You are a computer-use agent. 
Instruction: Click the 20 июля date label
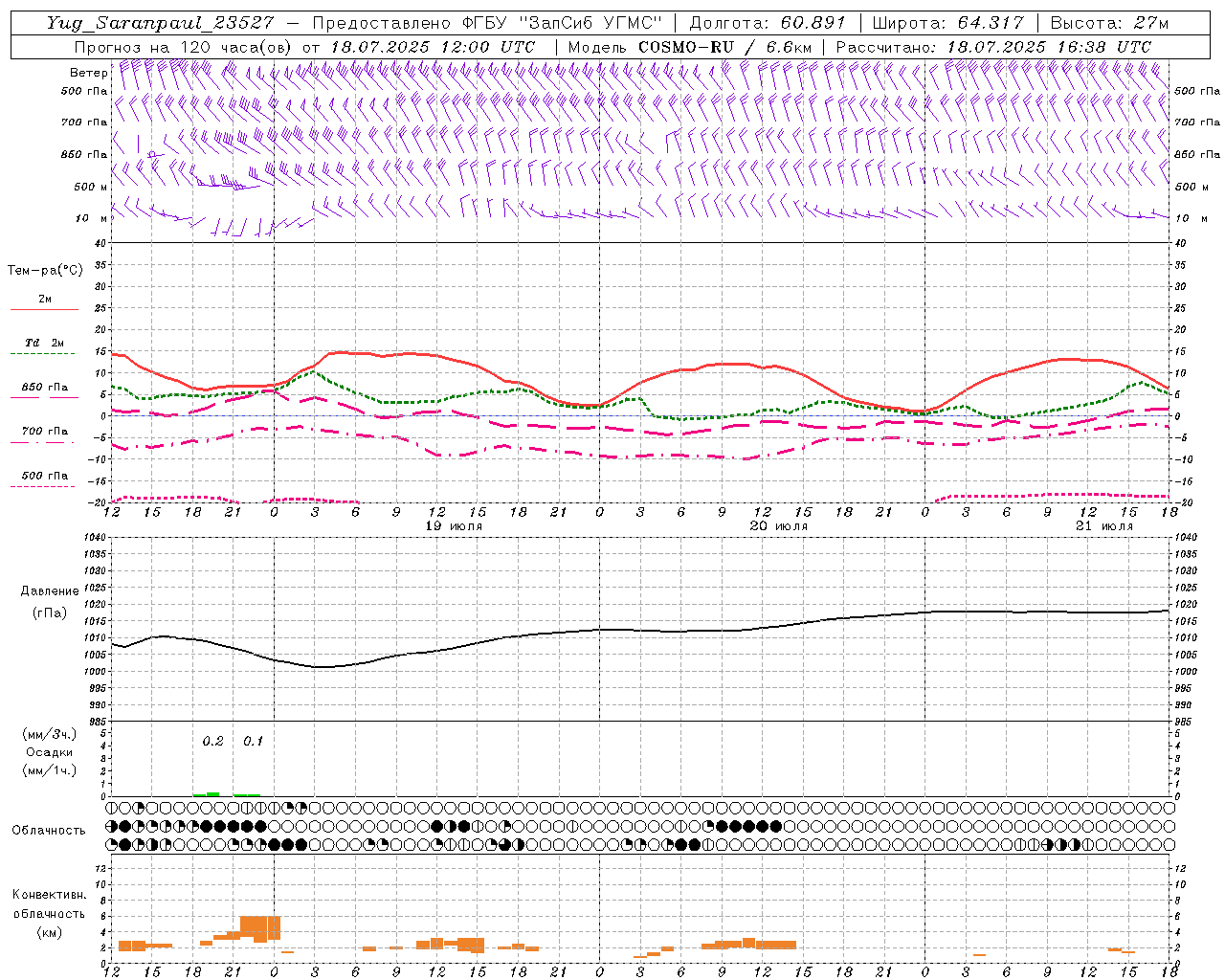coord(779,526)
